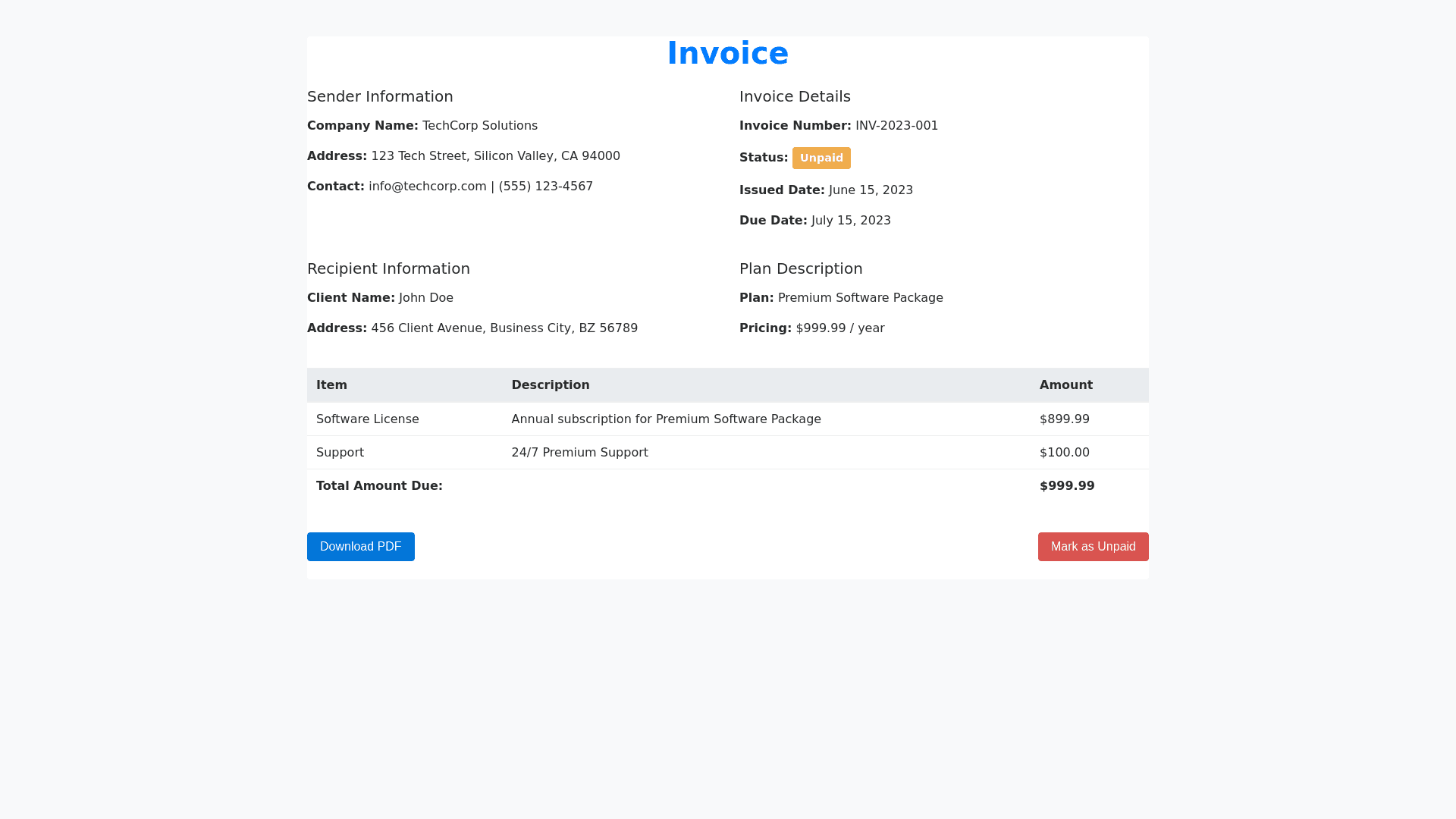Click the Invoice page heading
This screenshot has width=1456, height=819.
click(x=727, y=53)
